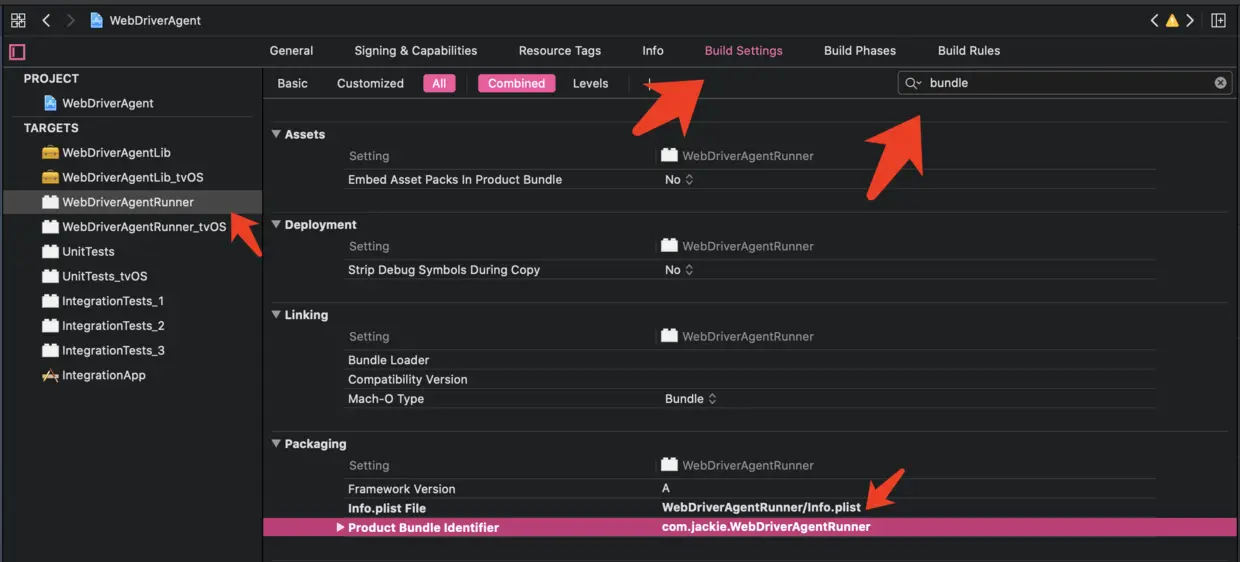Screen dimensions: 1240x562
Task: Go back with the left chevron
Action: point(46,20)
